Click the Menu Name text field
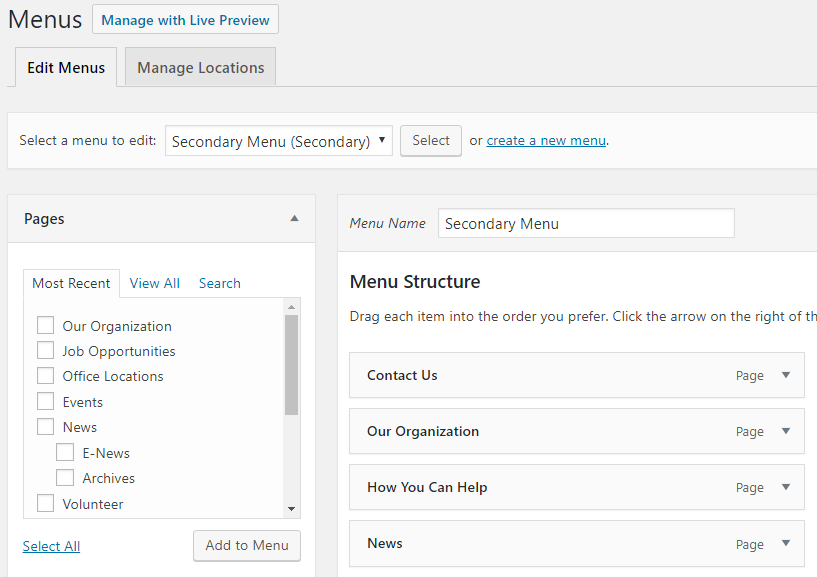Image resolution: width=817 pixels, height=577 pixels. coord(586,223)
